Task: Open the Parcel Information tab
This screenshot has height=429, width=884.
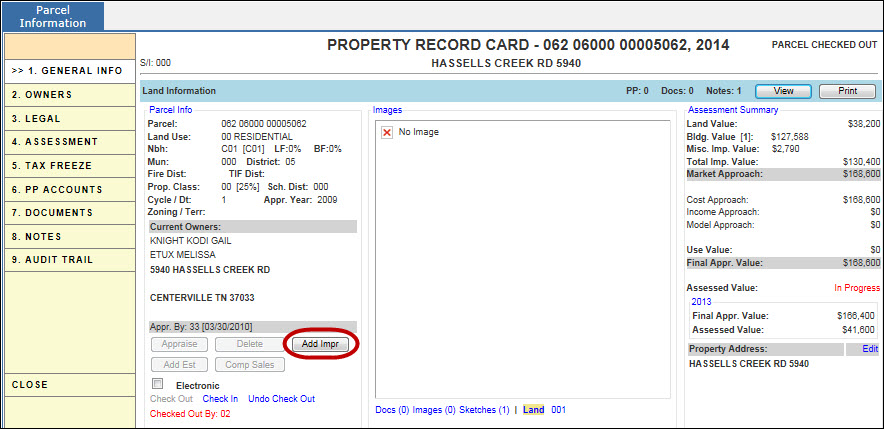Action: 51,16
